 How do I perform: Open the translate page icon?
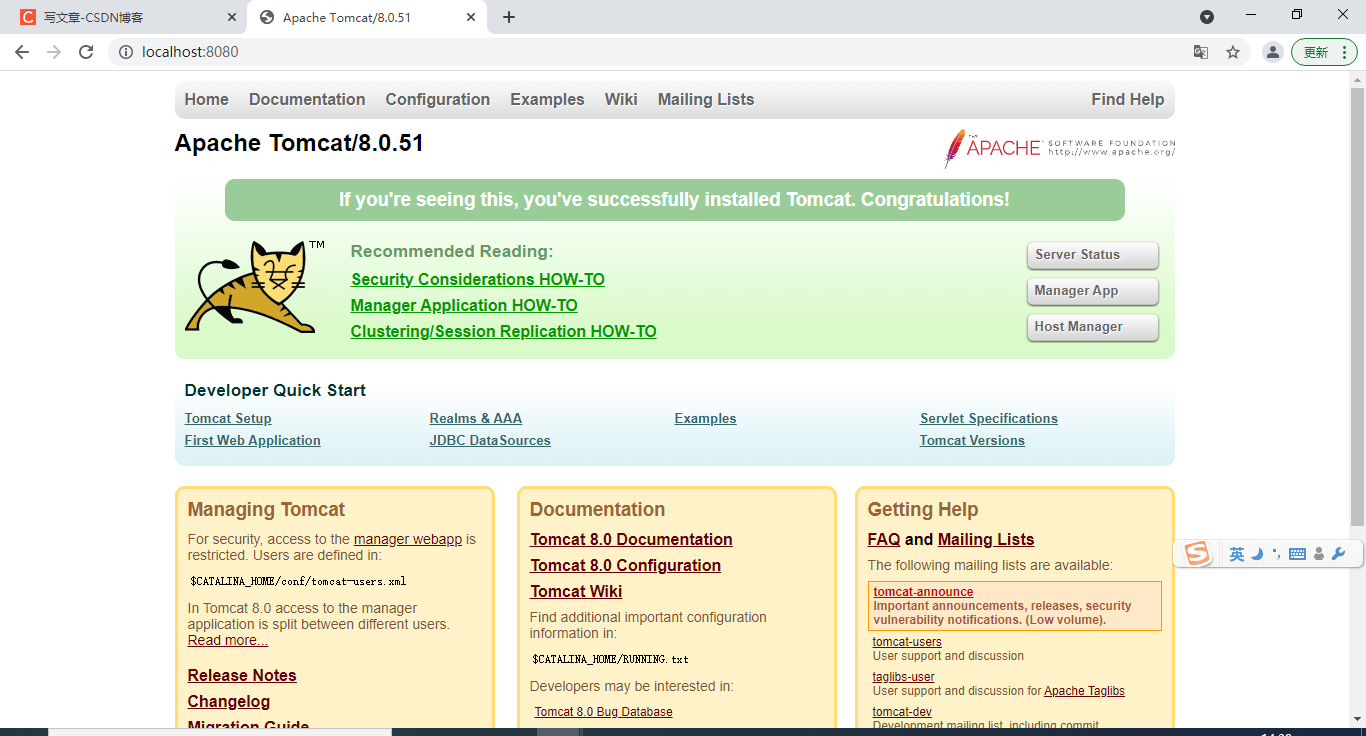tap(1201, 52)
